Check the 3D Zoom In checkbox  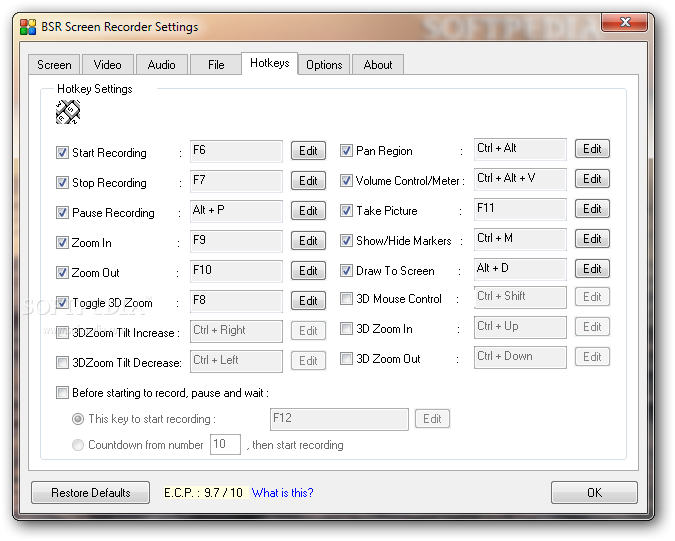pyautogui.click(x=346, y=329)
